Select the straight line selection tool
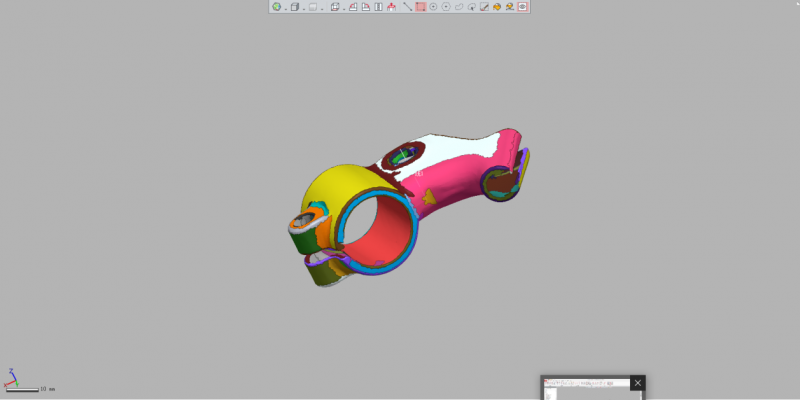This screenshot has height=400, width=800. click(407, 7)
